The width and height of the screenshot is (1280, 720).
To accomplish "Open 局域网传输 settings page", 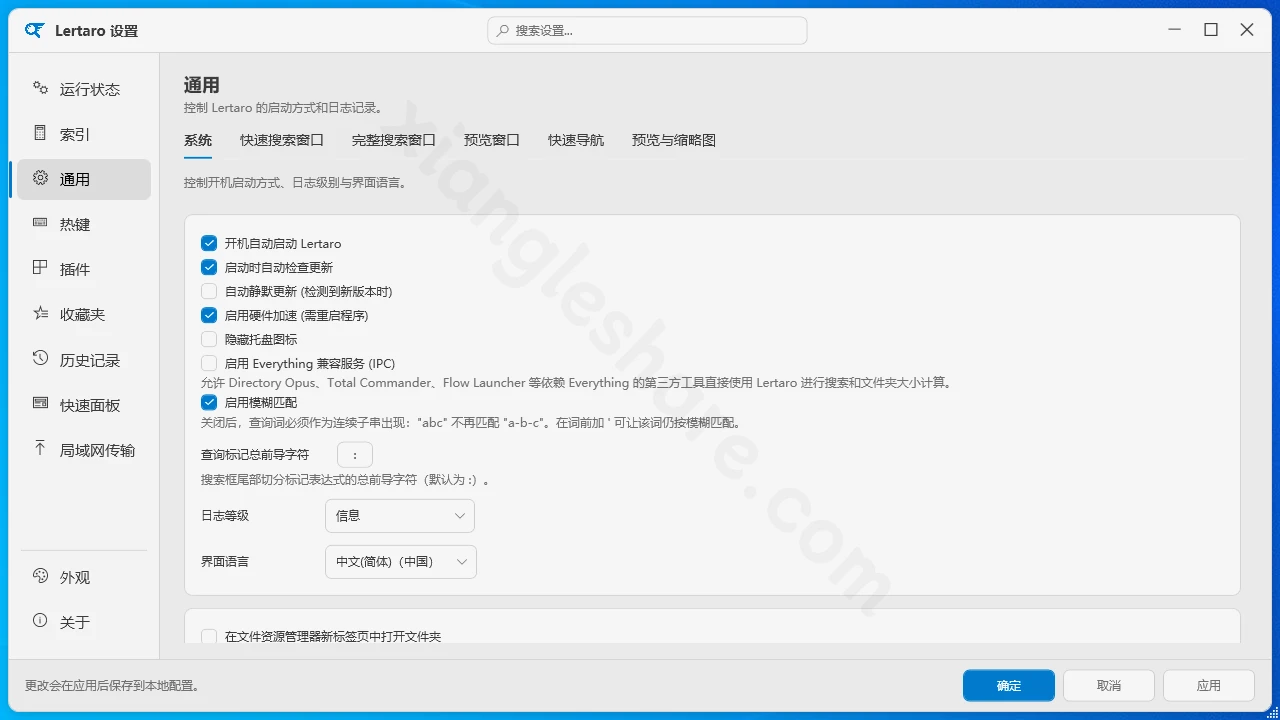I will click(x=84, y=450).
